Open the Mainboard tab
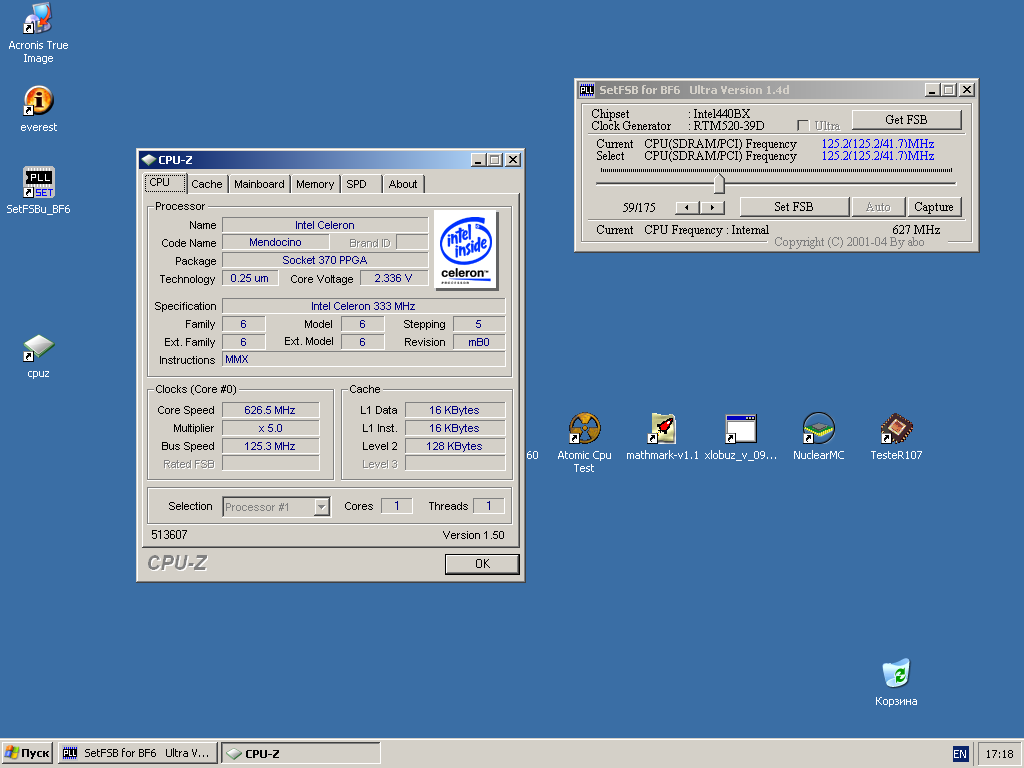Screen dimensions: 1024x768 259,184
